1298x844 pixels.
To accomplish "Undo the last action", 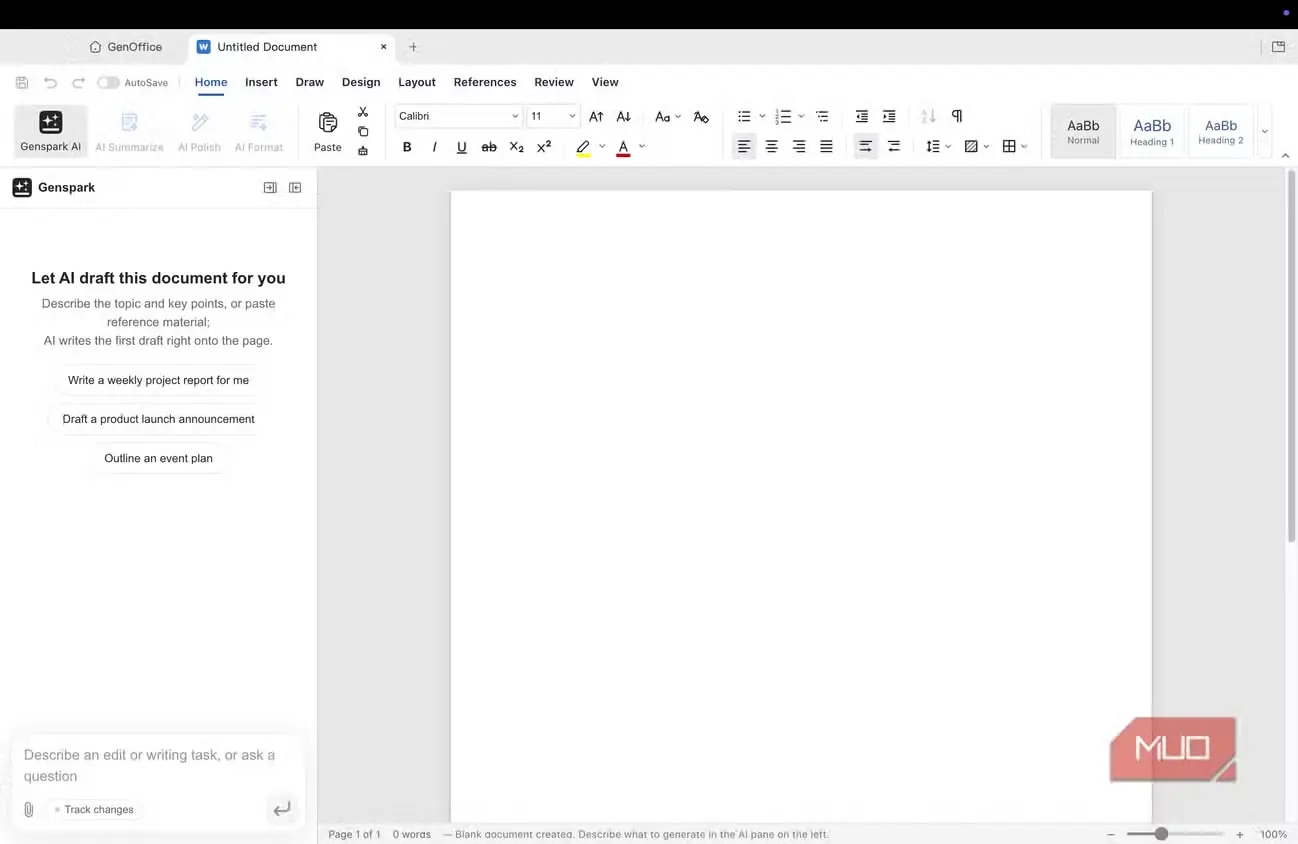I will [x=50, y=83].
